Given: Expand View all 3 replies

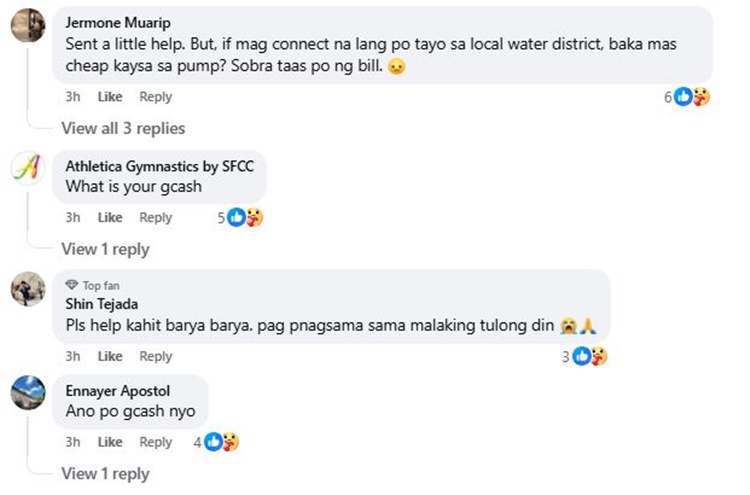Looking at the screenshot, I should tap(123, 128).
